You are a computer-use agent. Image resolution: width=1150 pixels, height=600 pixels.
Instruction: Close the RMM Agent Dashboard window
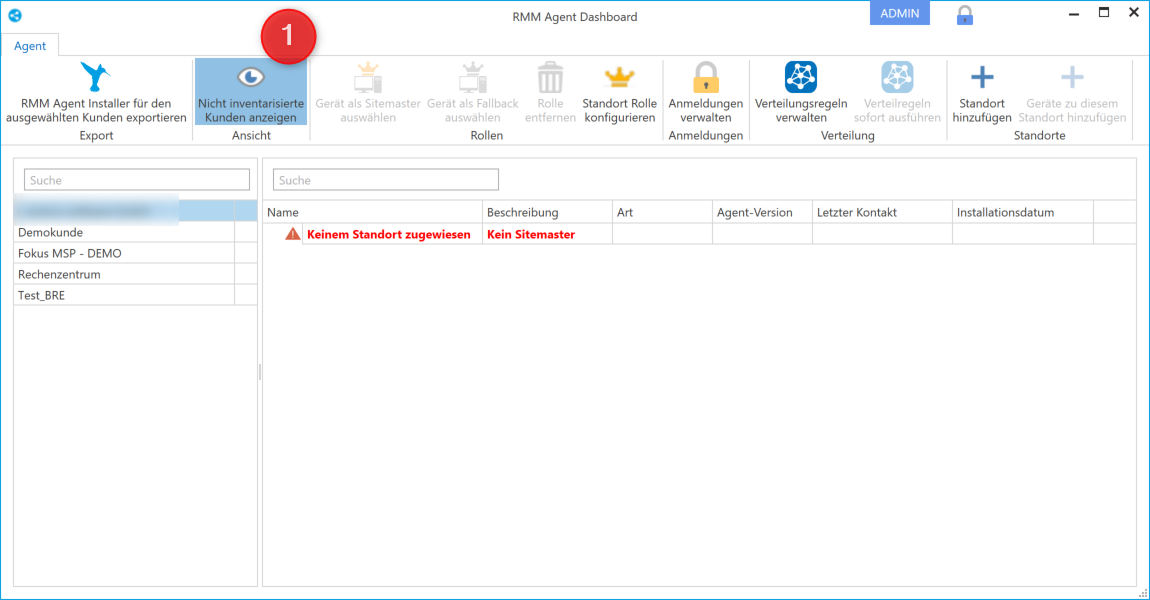pyautogui.click(x=1134, y=12)
